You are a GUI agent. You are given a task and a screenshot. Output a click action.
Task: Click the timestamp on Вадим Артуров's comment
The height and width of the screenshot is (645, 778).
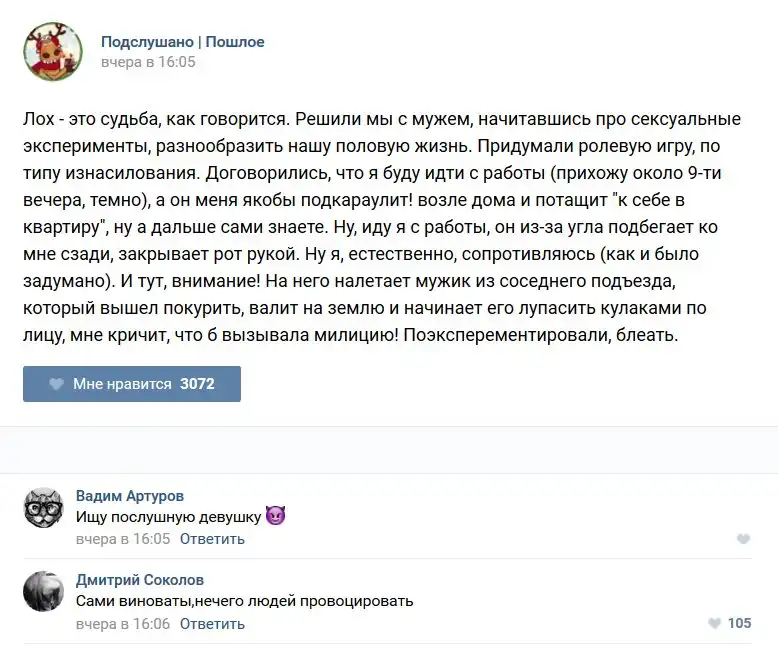point(123,539)
